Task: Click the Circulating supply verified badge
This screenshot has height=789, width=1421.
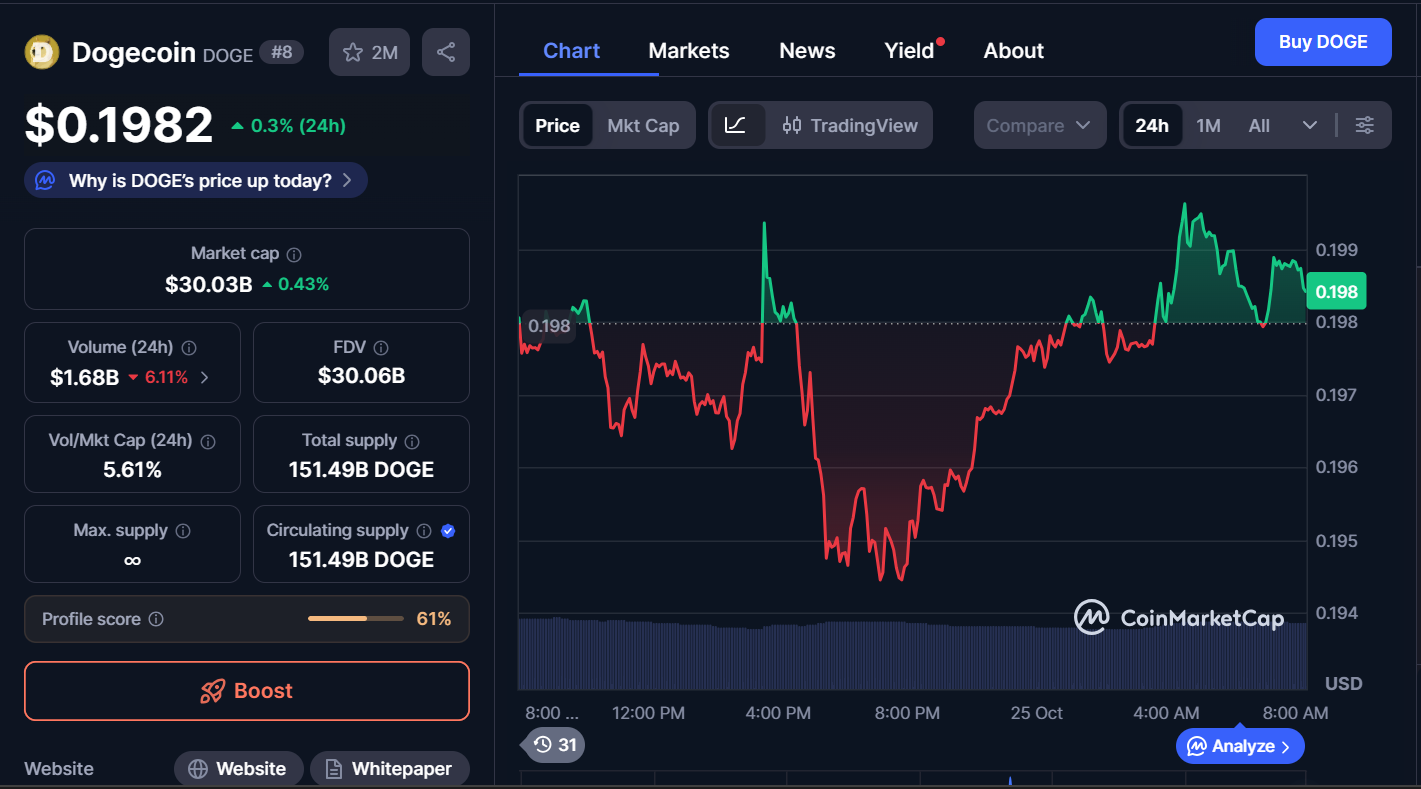Action: [448, 531]
